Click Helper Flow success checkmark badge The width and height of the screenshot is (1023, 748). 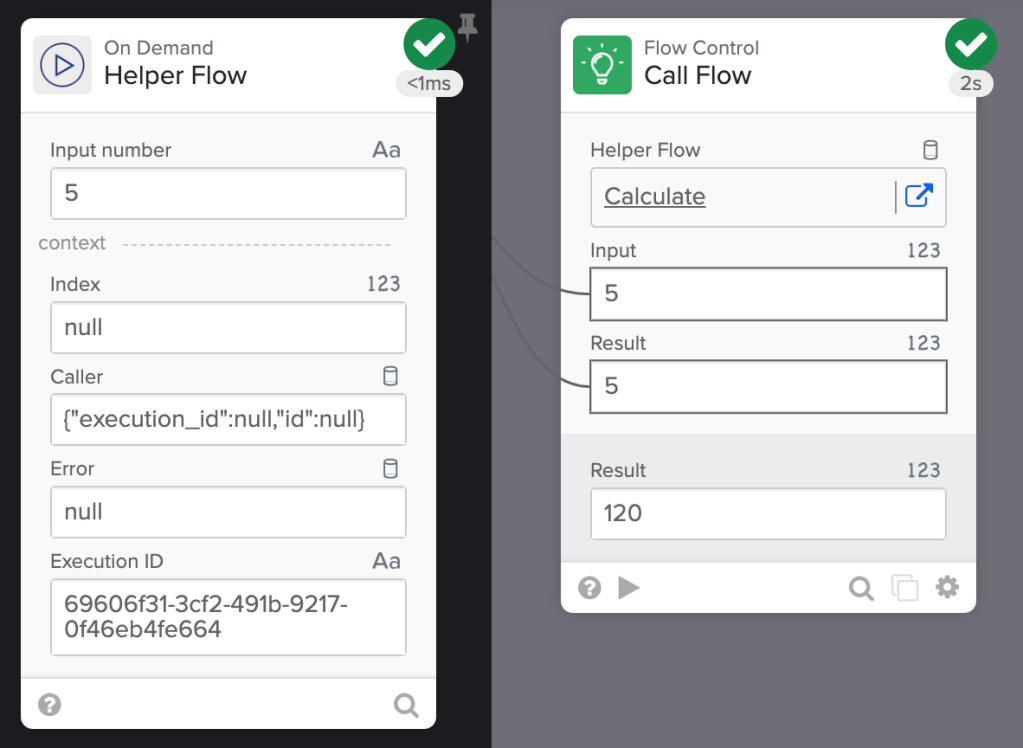(429, 44)
